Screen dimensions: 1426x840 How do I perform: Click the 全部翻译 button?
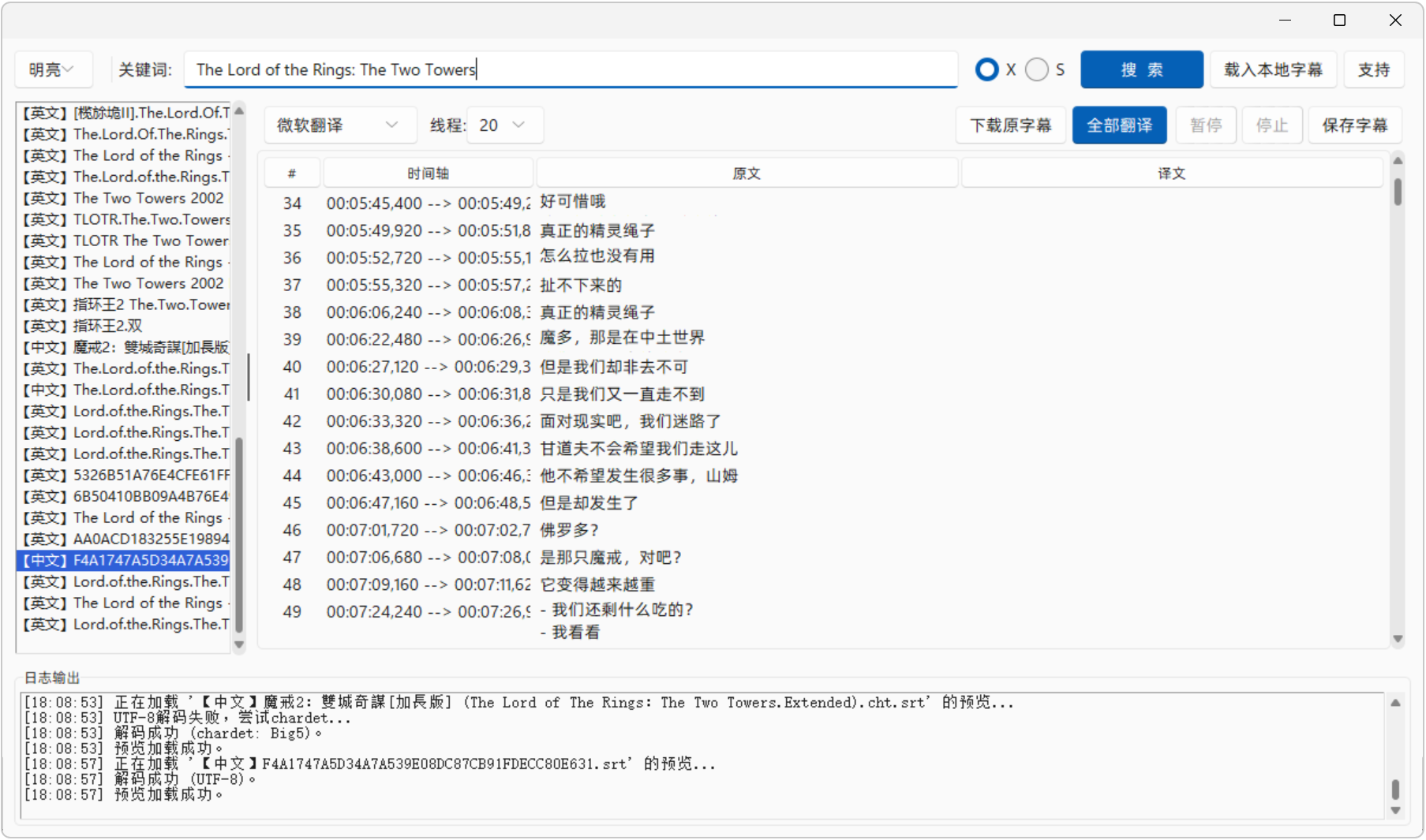pyautogui.click(x=1119, y=125)
